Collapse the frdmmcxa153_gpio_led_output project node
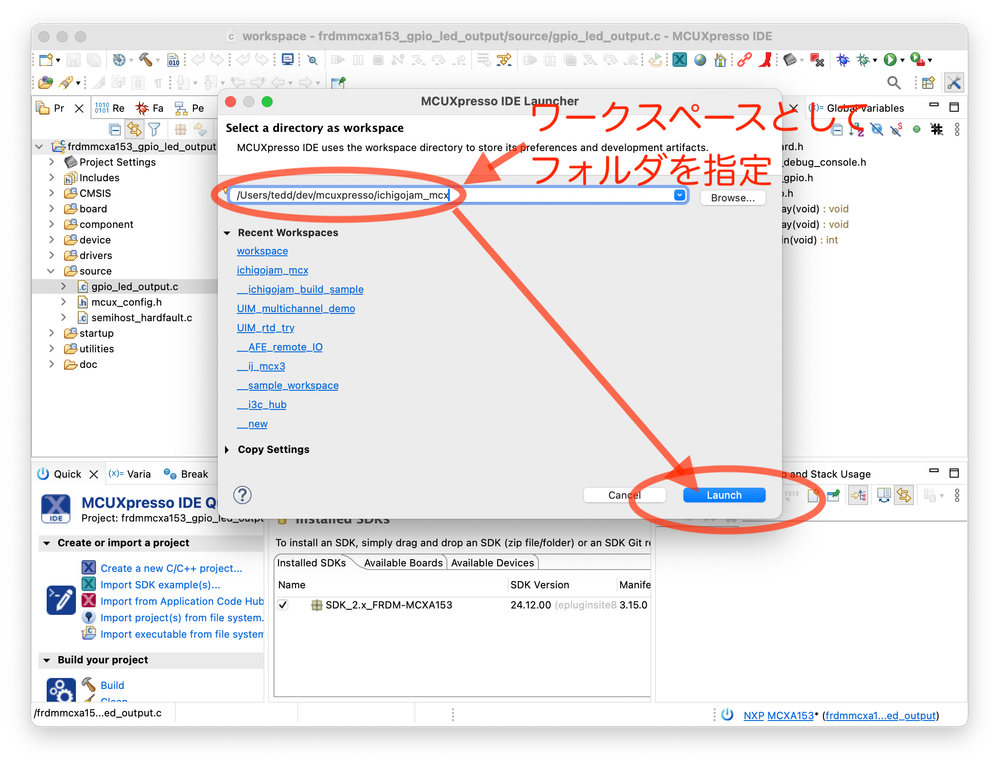 pyautogui.click(x=40, y=147)
